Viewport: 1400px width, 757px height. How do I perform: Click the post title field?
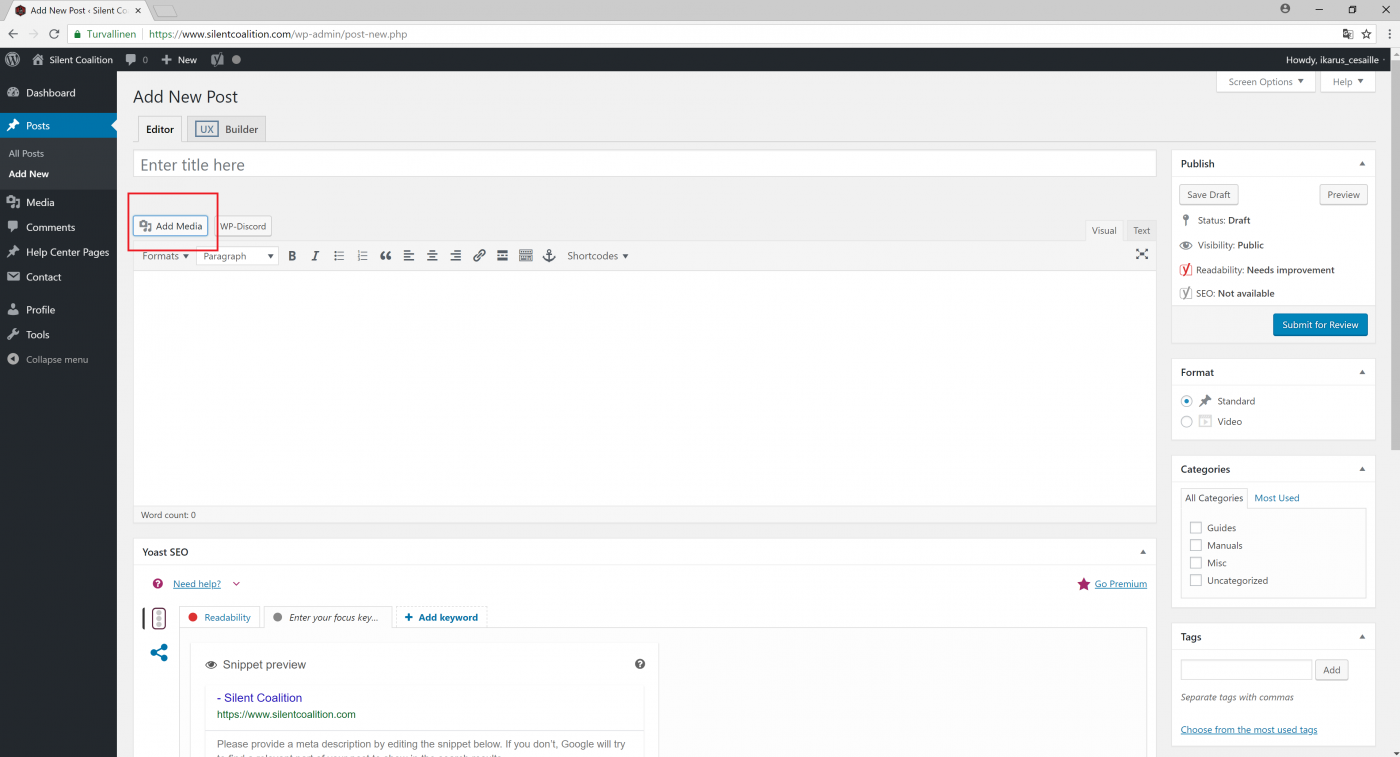(x=645, y=165)
